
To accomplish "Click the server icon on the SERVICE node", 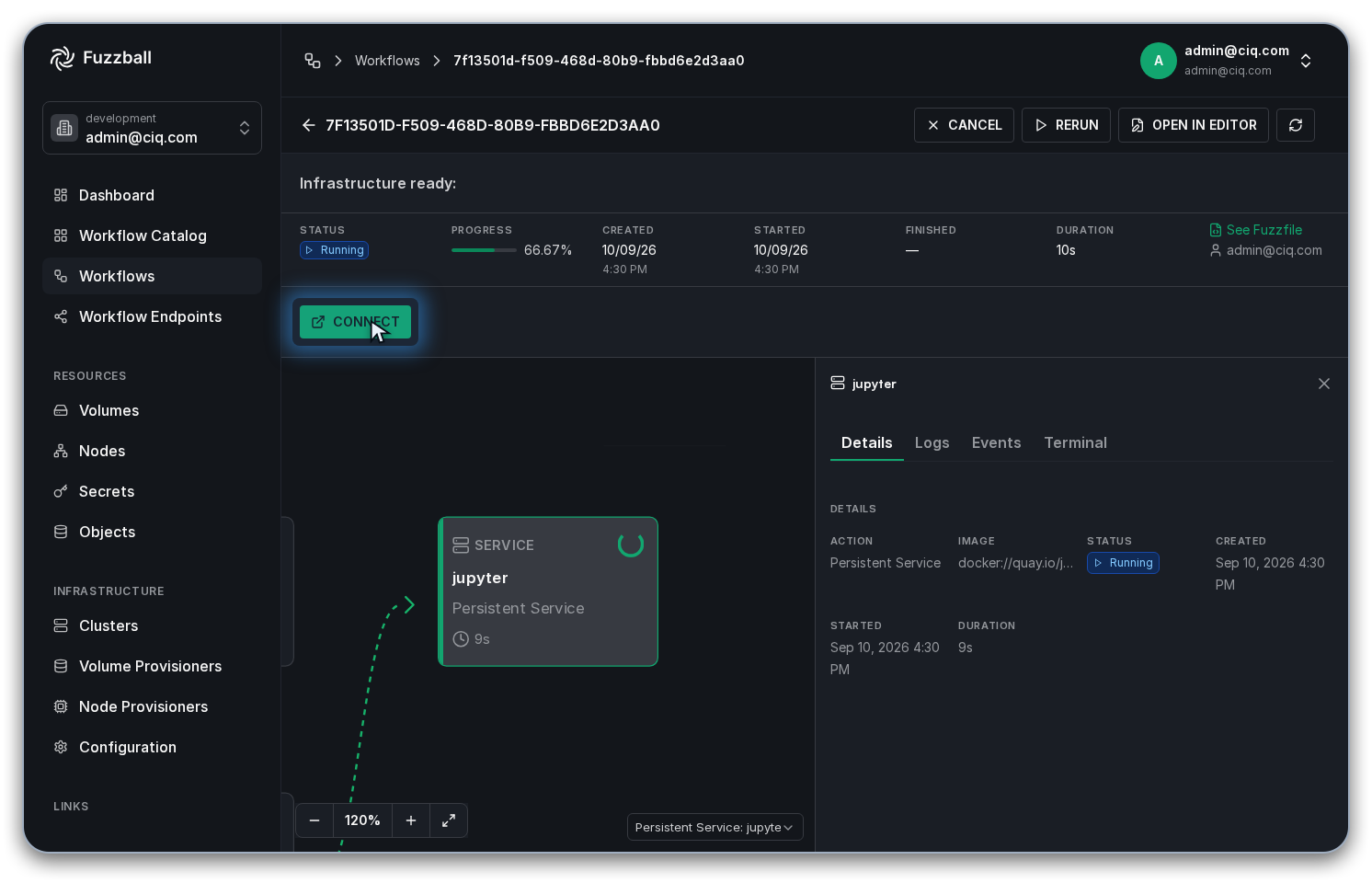I will (x=461, y=545).
